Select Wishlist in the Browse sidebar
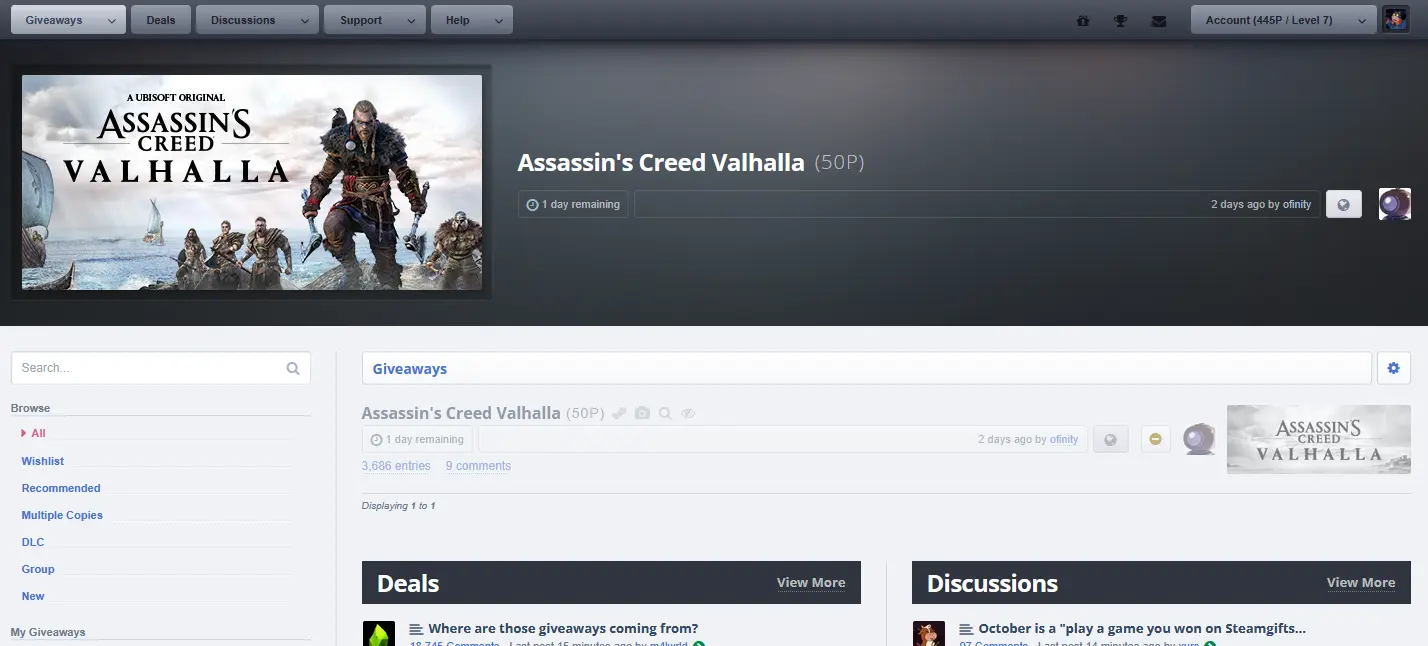The width and height of the screenshot is (1428, 646). (x=43, y=461)
